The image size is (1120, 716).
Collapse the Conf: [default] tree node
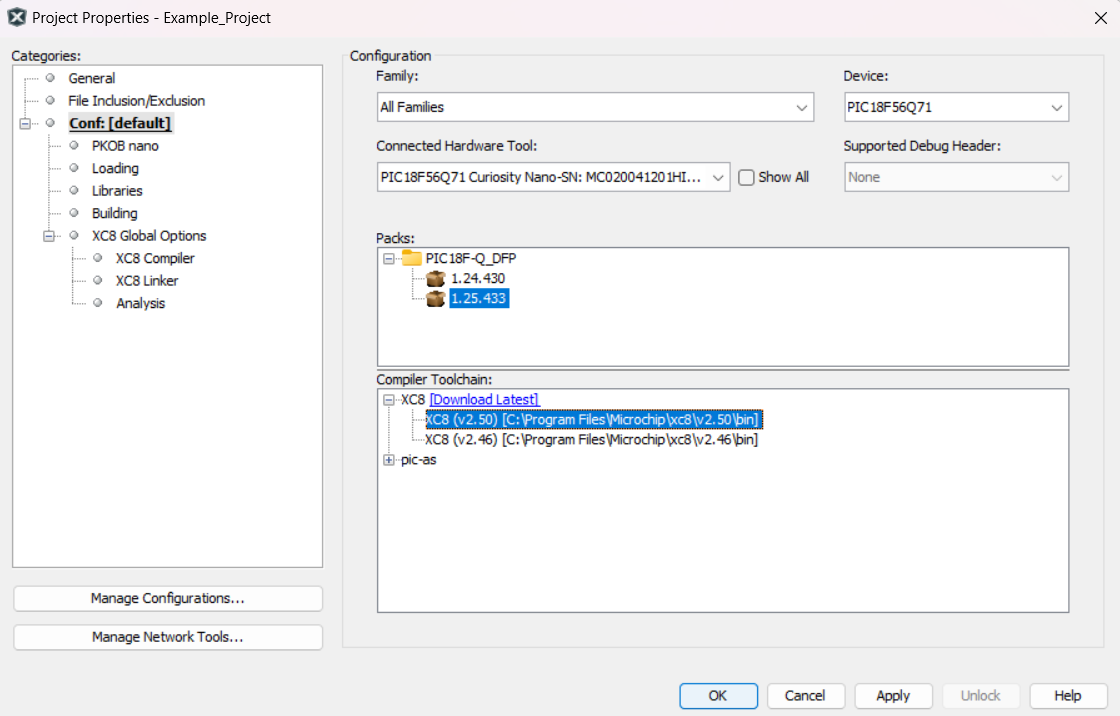click(25, 123)
